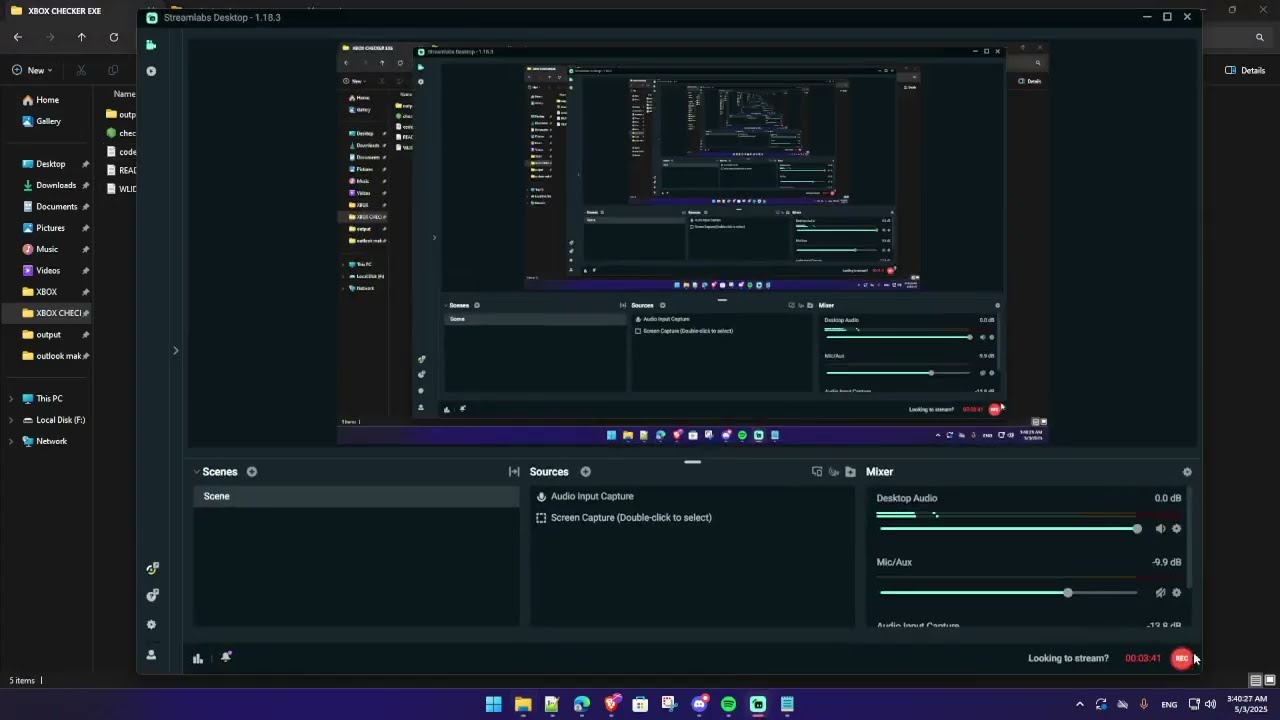Click the Mic/Aux settings gear

pyautogui.click(x=1176, y=593)
